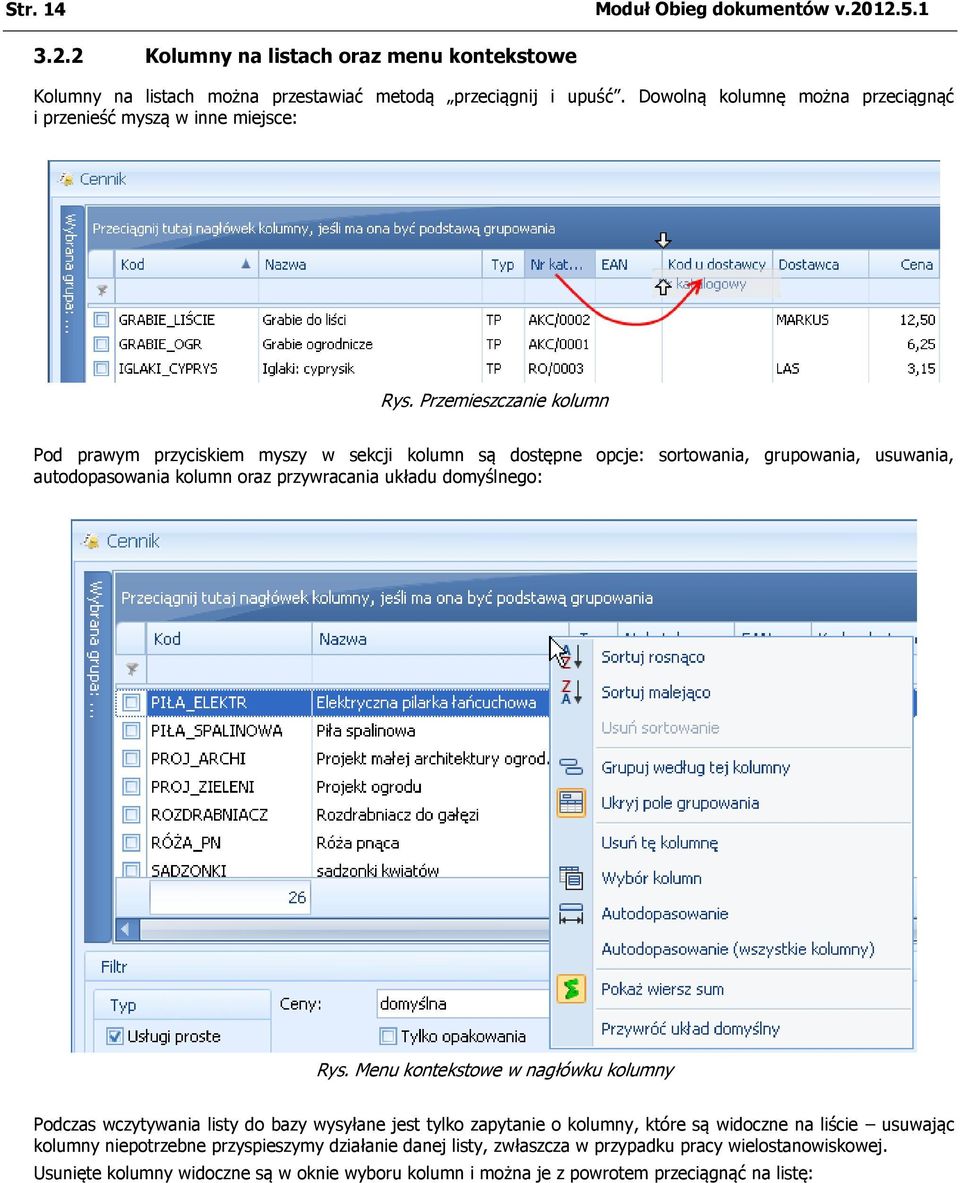
Task: Click the record count 26 footer cell
Action: 229,897
